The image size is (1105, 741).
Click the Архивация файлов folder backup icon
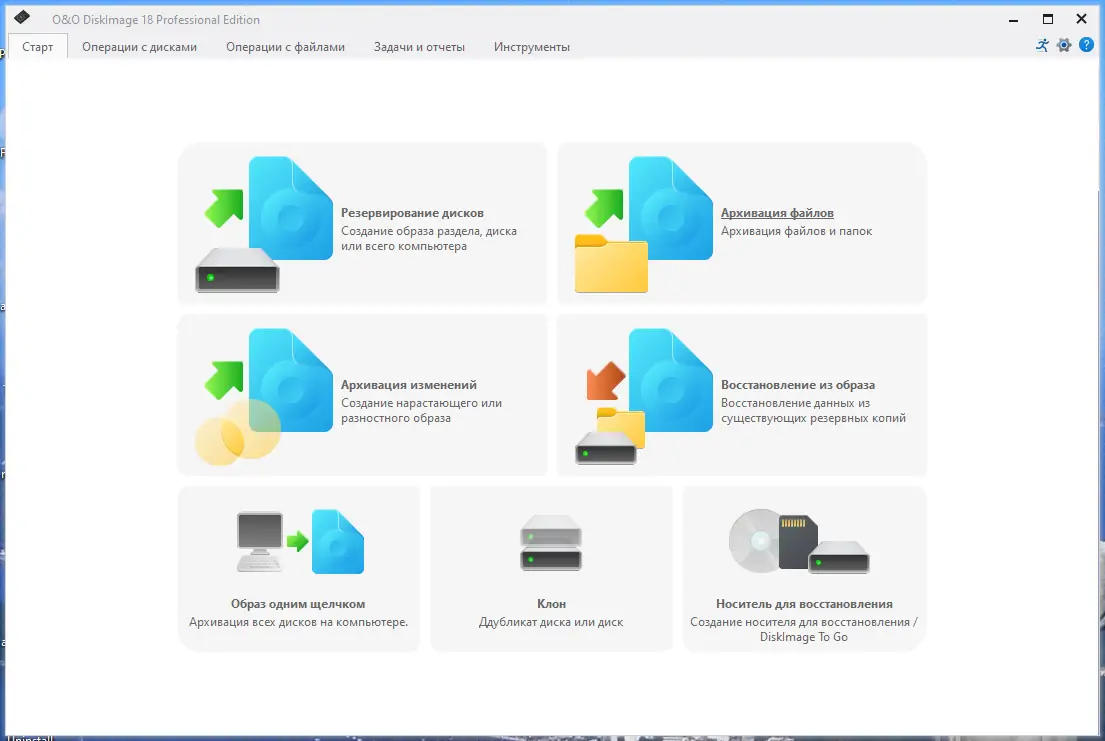(x=644, y=224)
